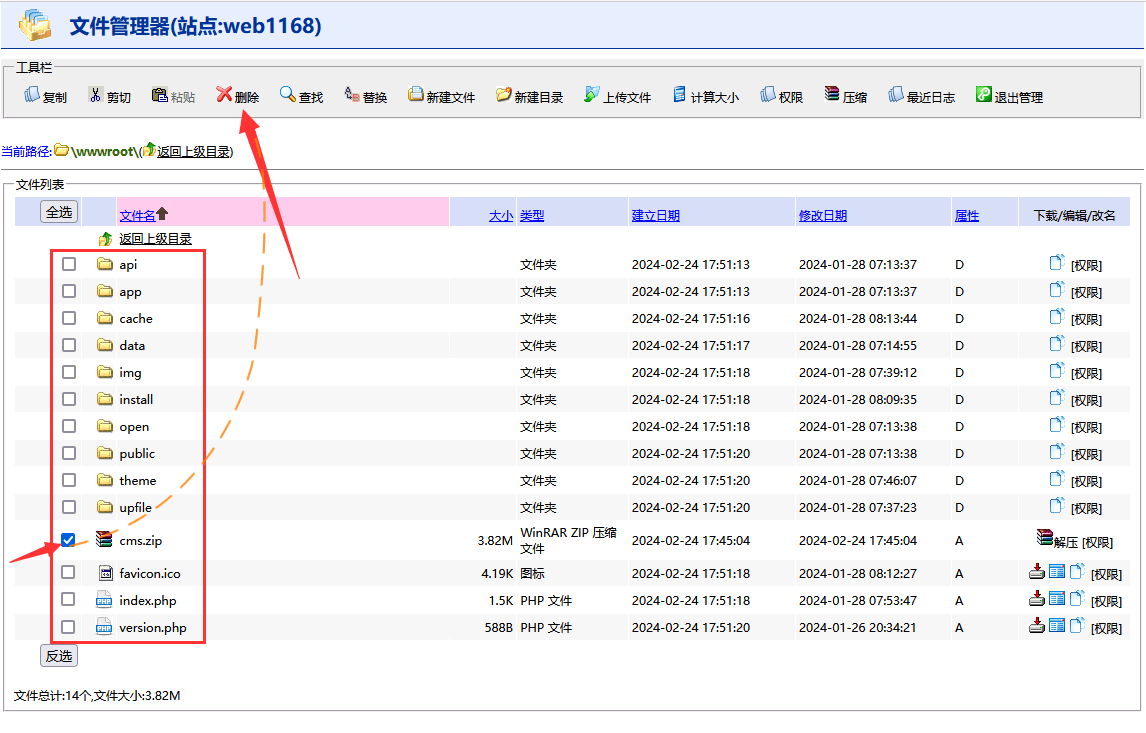Click the 计算大小 calculate size icon
Image resolution: width=1146 pixels, height=733 pixels.
coord(680,96)
